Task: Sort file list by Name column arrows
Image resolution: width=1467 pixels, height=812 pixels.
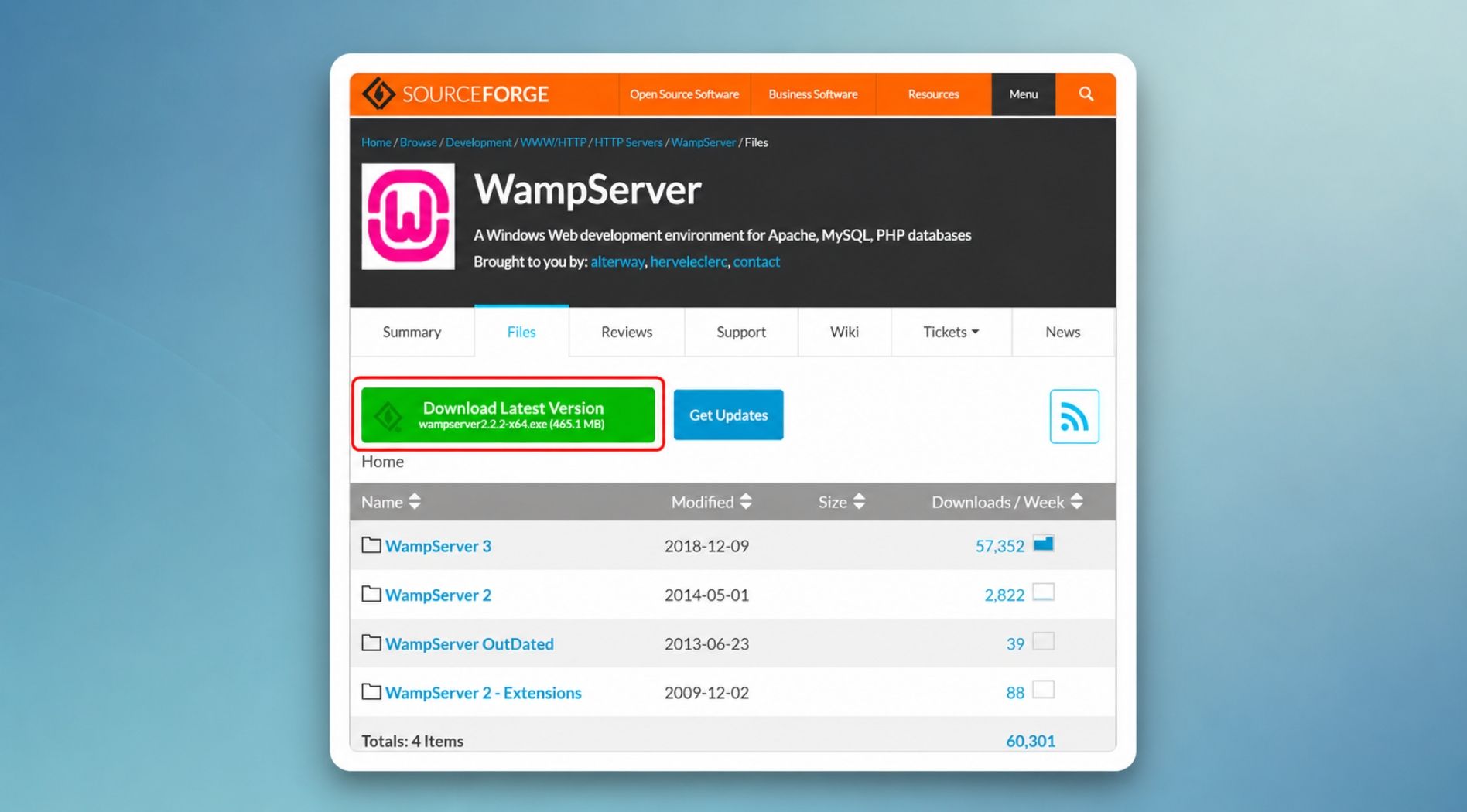Action: pyautogui.click(x=415, y=502)
